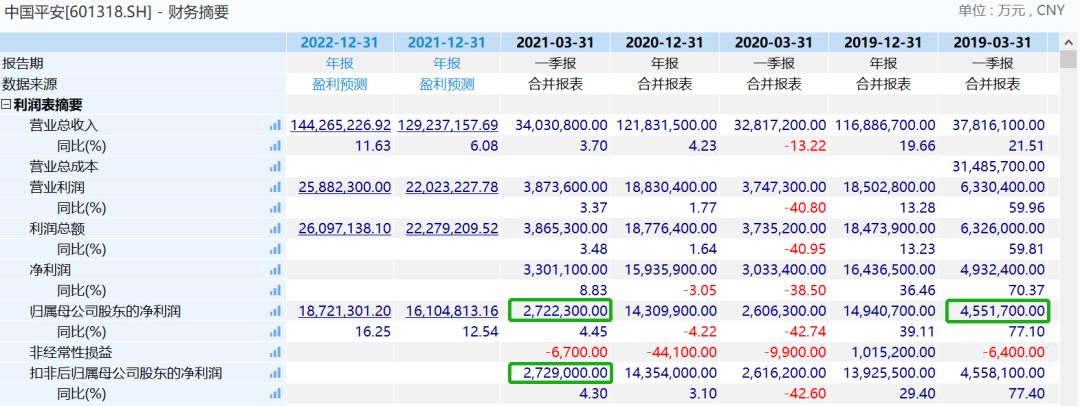Select the 2022-12-31 column header

coord(340,43)
